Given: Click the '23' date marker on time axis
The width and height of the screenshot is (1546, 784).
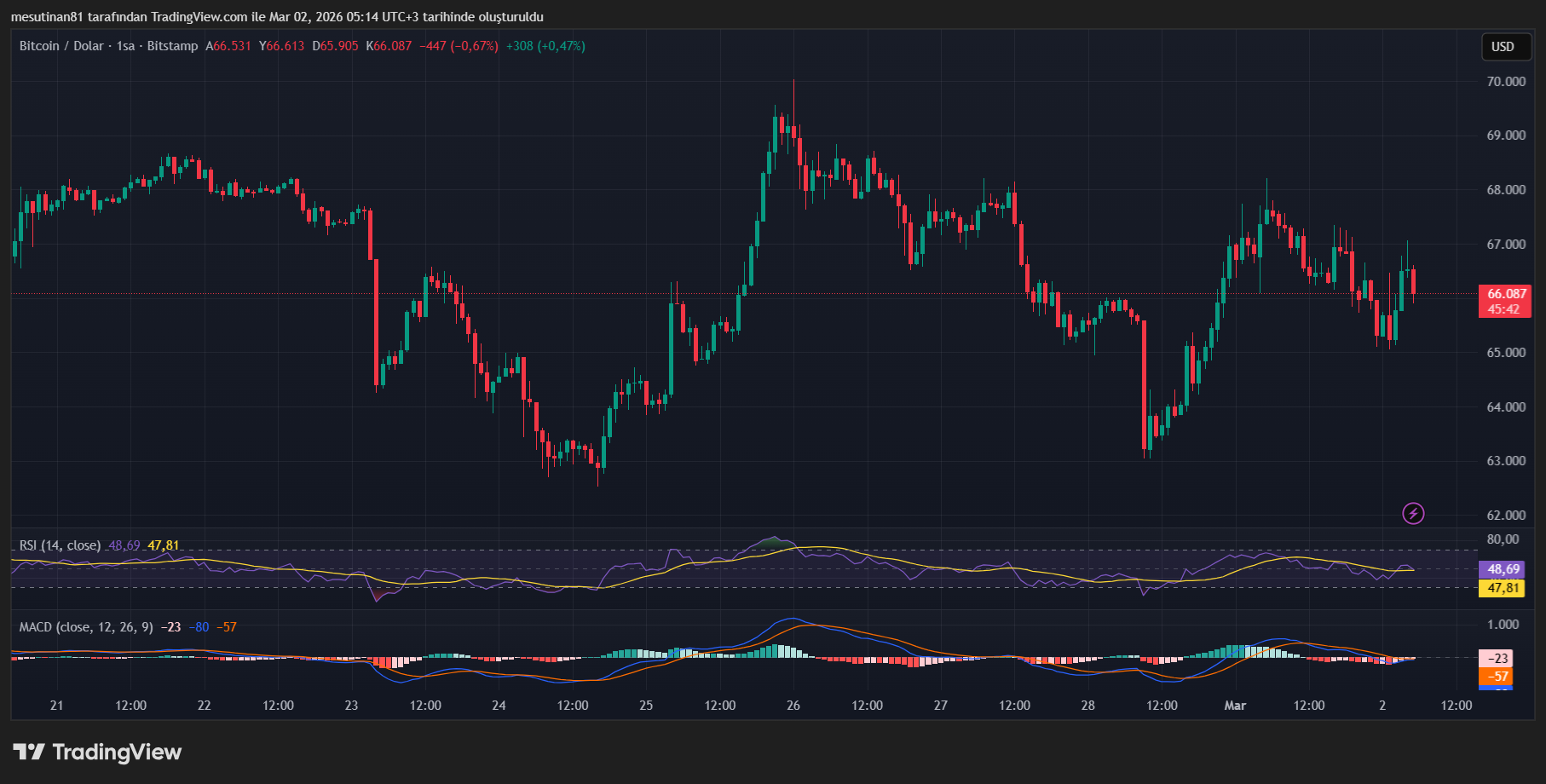Looking at the screenshot, I should (351, 706).
